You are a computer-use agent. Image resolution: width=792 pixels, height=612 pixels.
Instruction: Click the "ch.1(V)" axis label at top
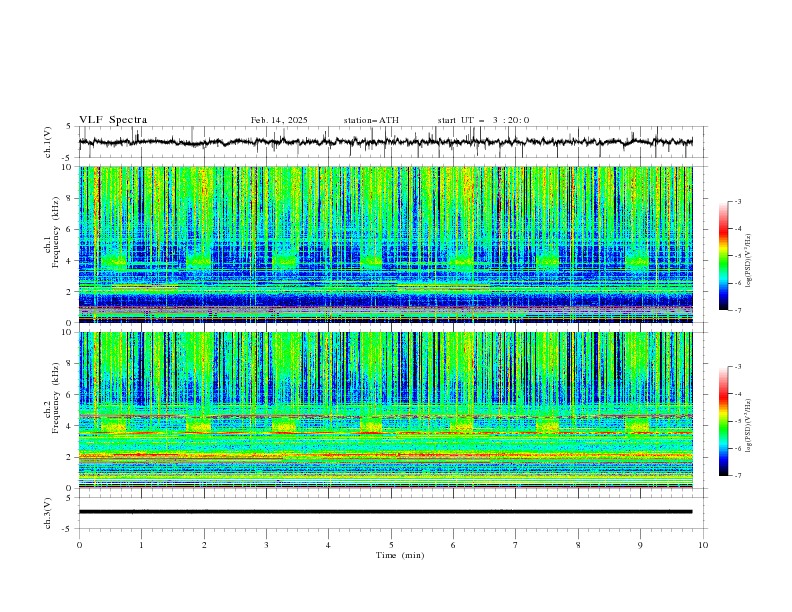coord(48,142)
